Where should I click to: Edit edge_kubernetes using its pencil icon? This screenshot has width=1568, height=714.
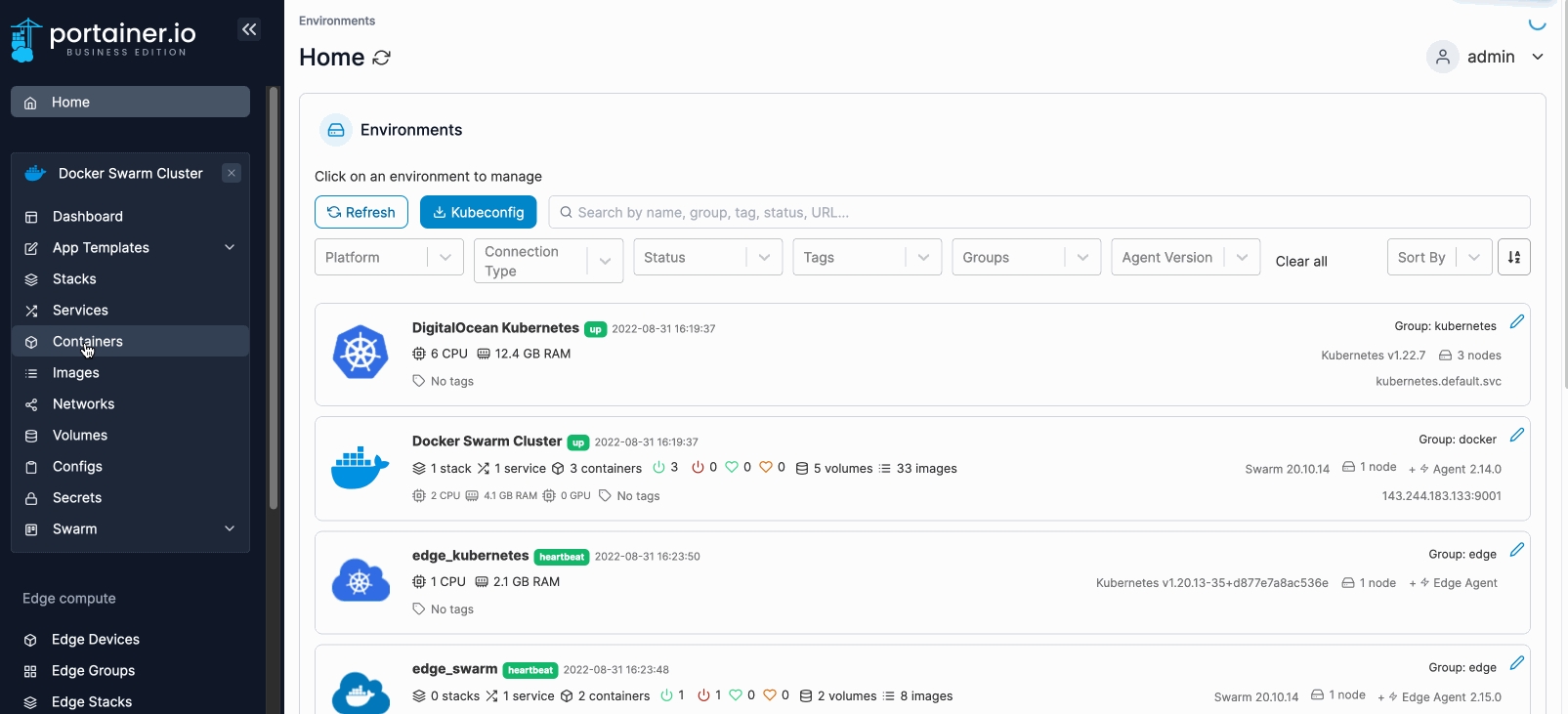click(x=1516, y=550)
